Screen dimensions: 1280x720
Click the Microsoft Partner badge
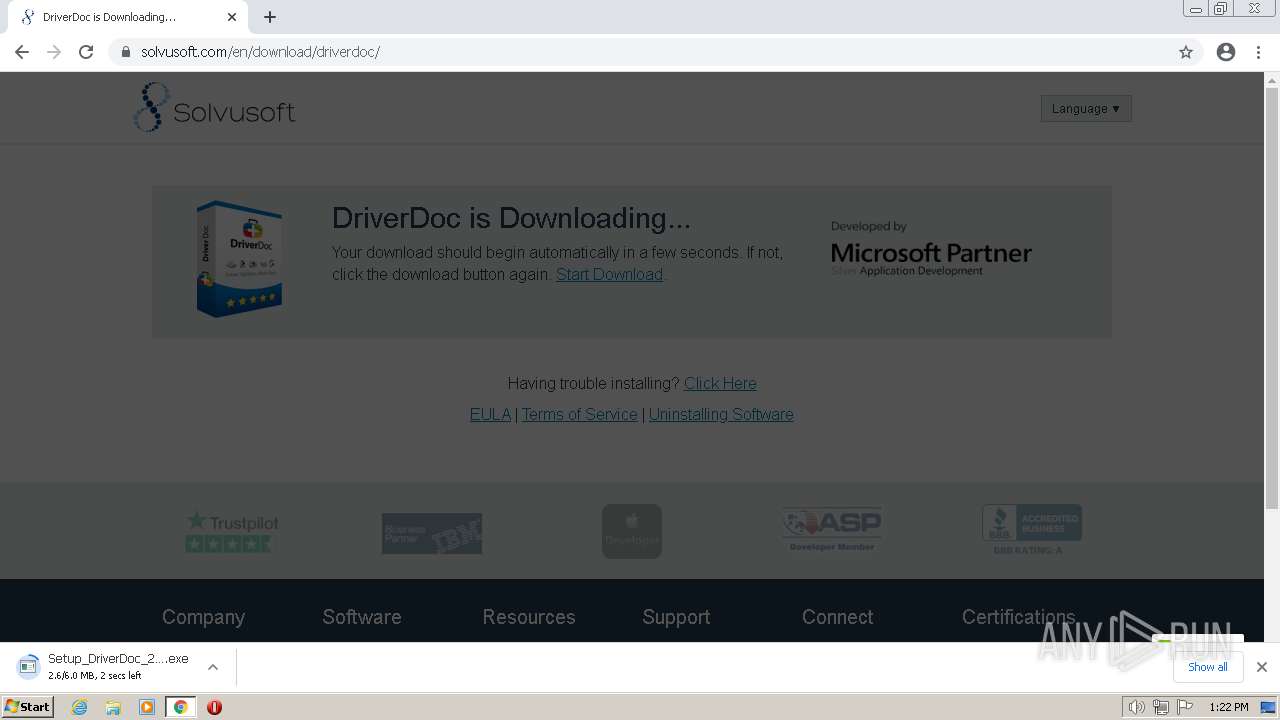(x=931, y=248)
